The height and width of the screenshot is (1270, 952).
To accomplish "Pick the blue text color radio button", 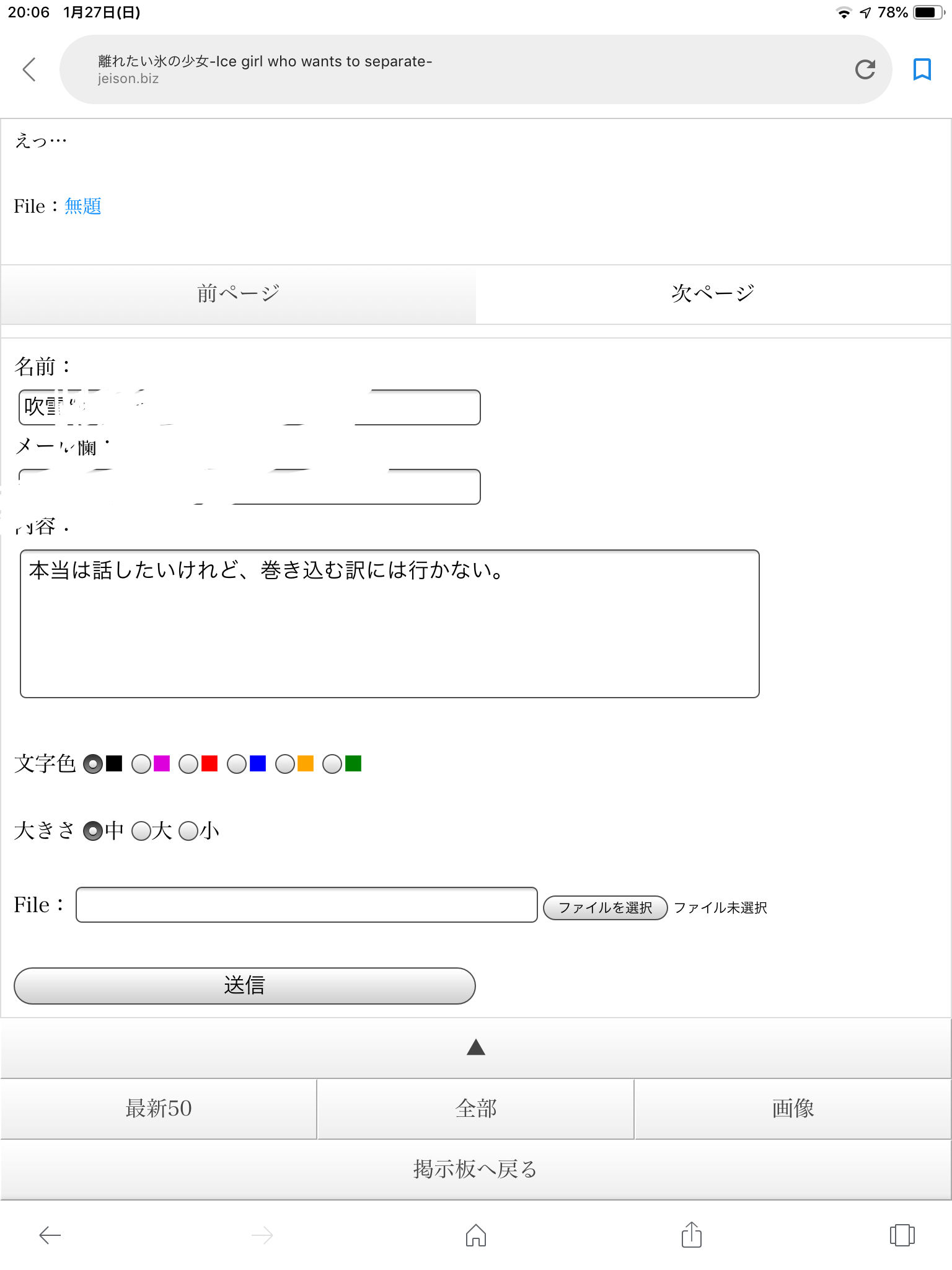I will coord(237,763).
